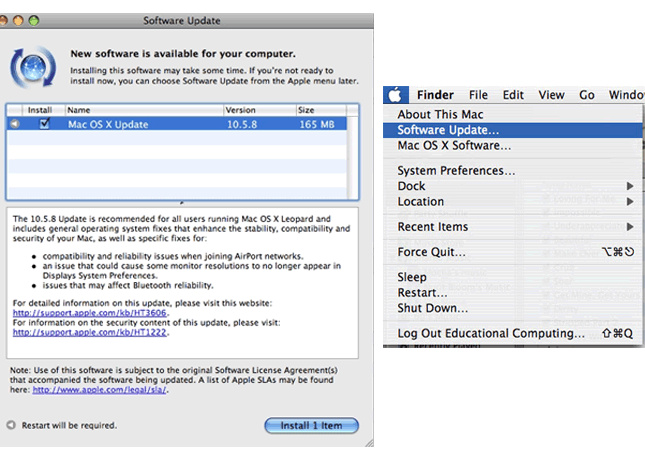Click the Software Update globe icon

(33, 67)
